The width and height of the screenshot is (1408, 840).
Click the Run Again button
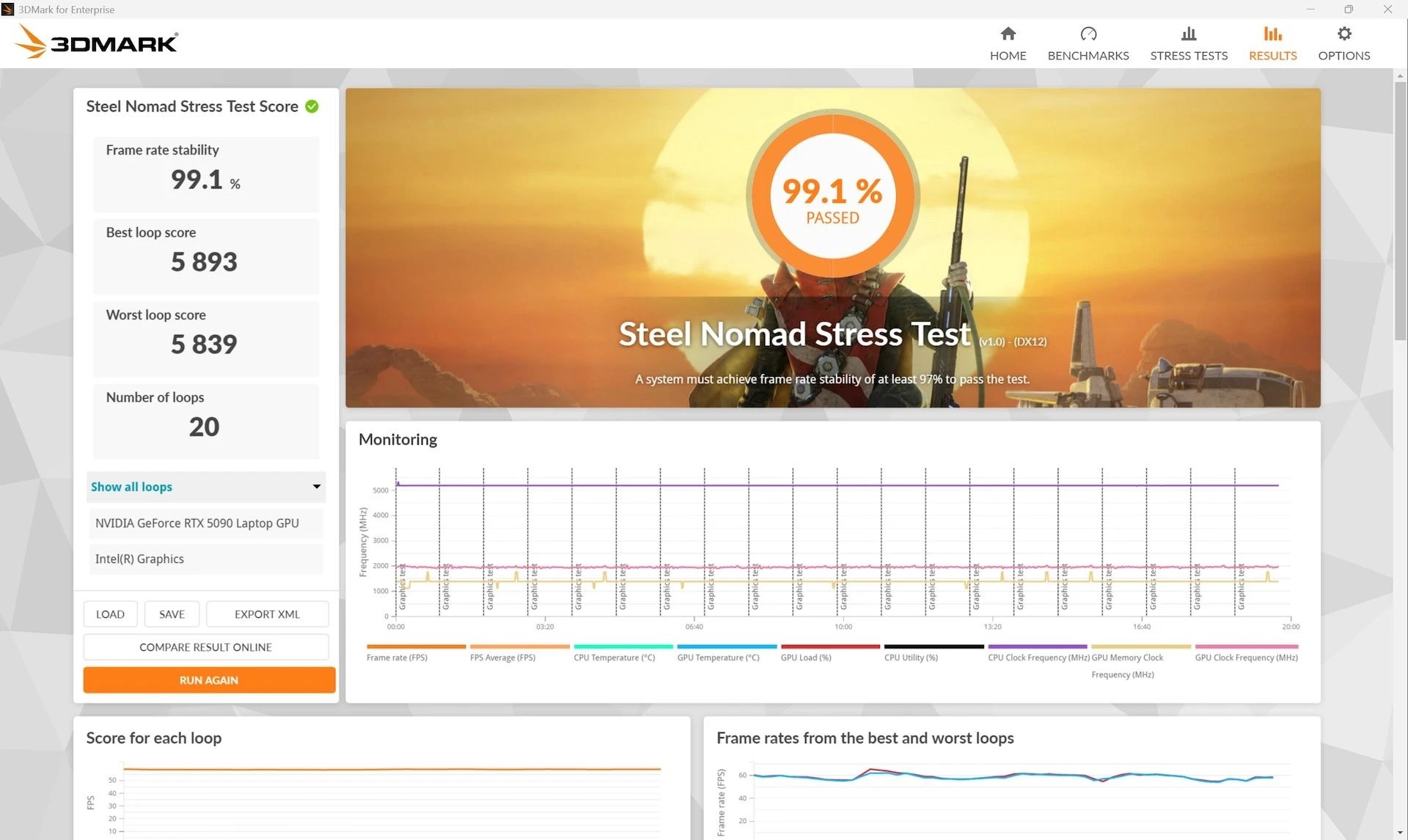209,680
